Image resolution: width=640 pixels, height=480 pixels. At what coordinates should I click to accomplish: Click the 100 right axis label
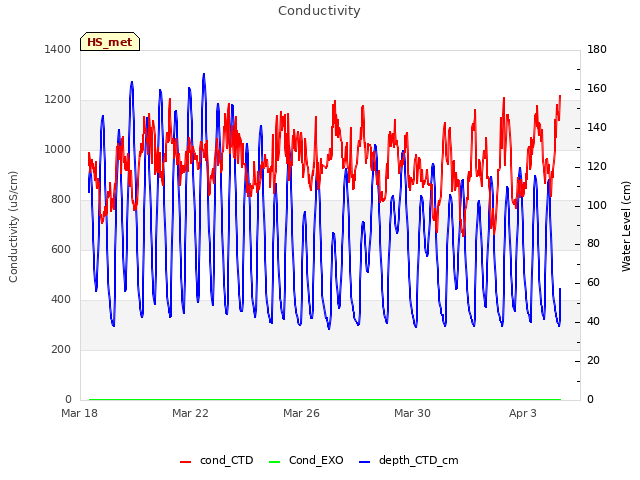pyautogui.click(x=597, y=205)
